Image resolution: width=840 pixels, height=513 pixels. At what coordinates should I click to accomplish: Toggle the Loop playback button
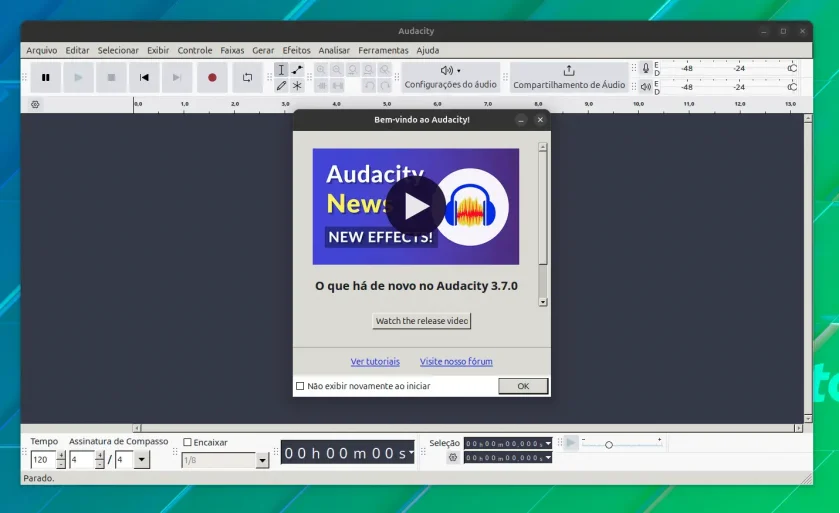click(248, 78)
